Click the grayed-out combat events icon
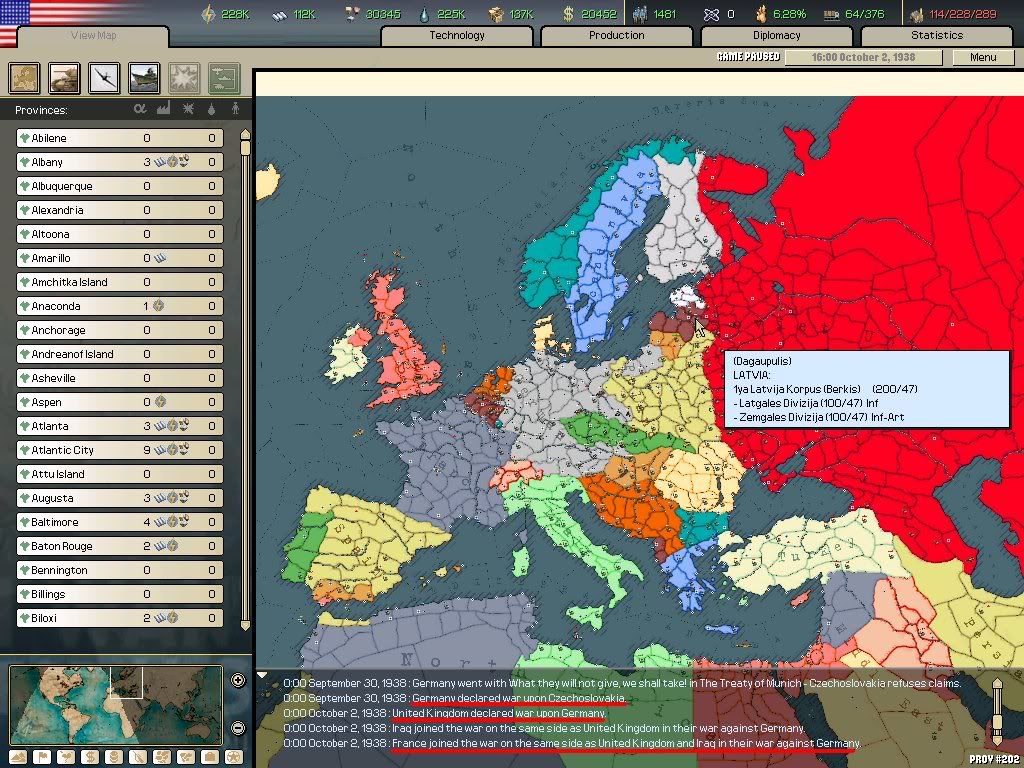 184,78
